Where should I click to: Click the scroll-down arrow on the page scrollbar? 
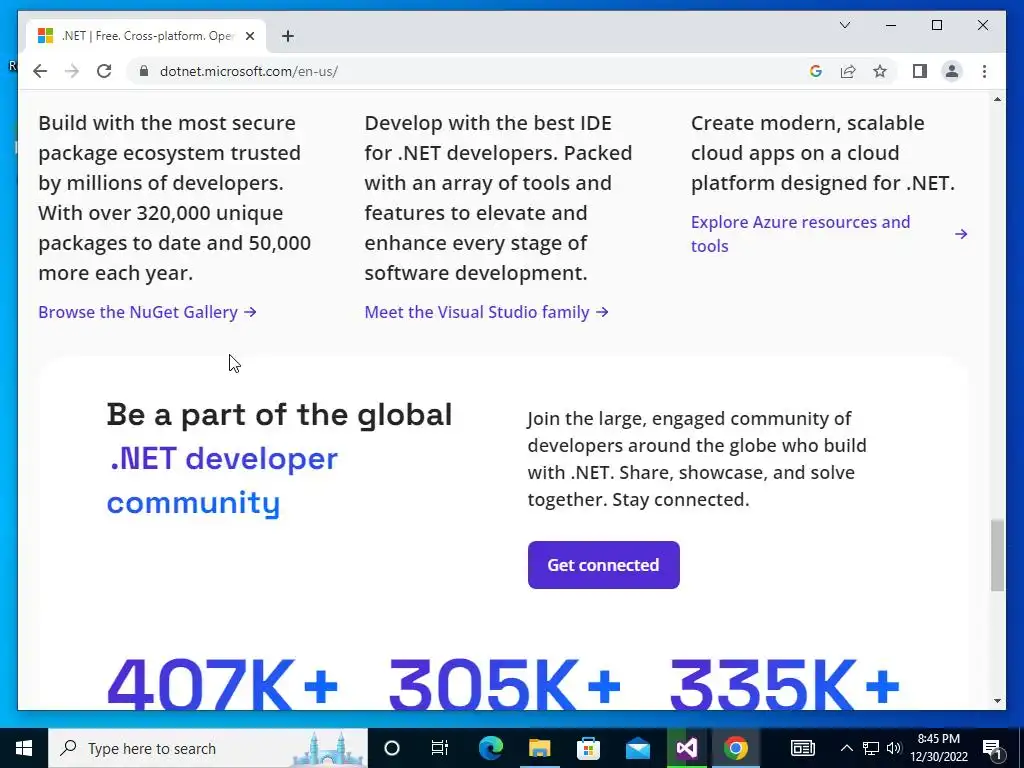997,701
